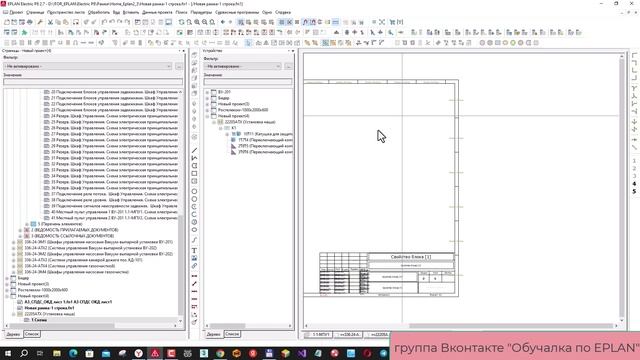The image size is (640, 360).
Task: Click the zoom out magnifier icon
Action: [204, 22]
